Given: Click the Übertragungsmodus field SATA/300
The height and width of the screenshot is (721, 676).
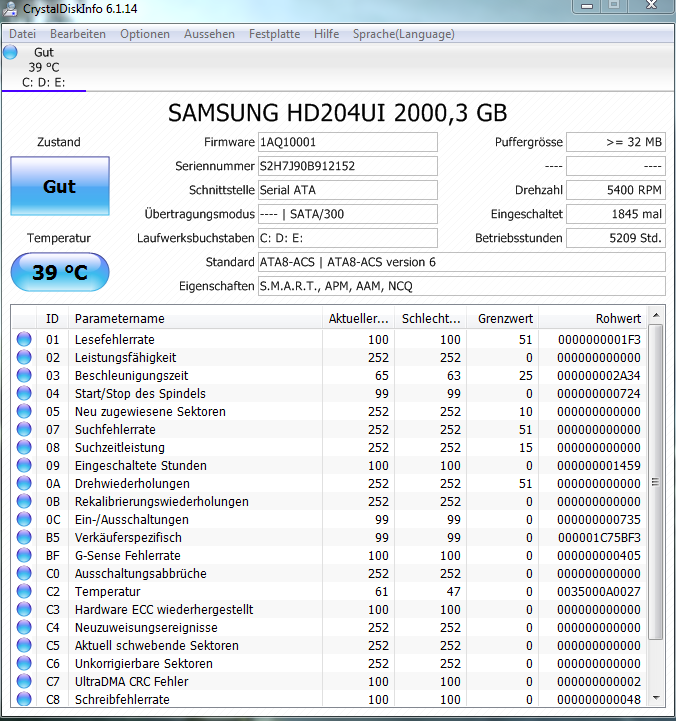Looking at the screenshot, I should [348, 214].
